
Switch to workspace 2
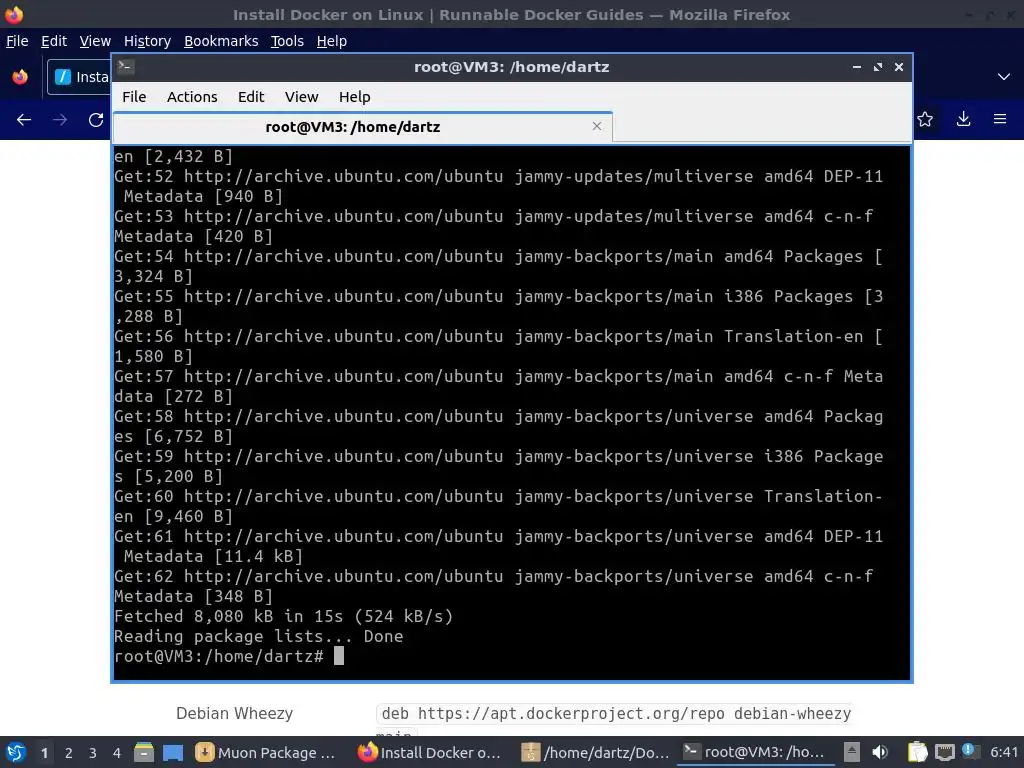point(69,753)
